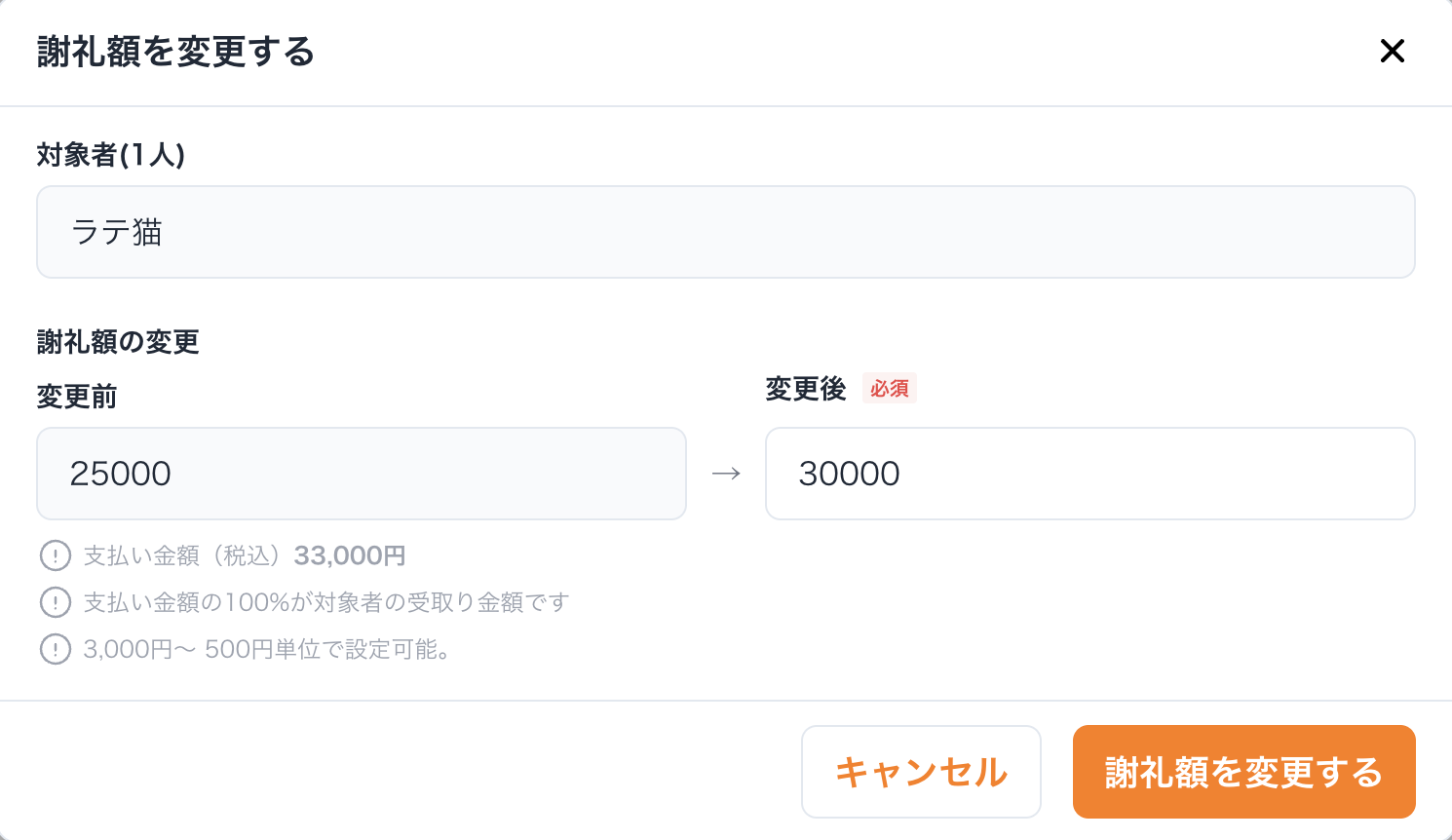Click the arrow icon between amount fields
The width and height of the screenshot is (1452, 840).
726,474
